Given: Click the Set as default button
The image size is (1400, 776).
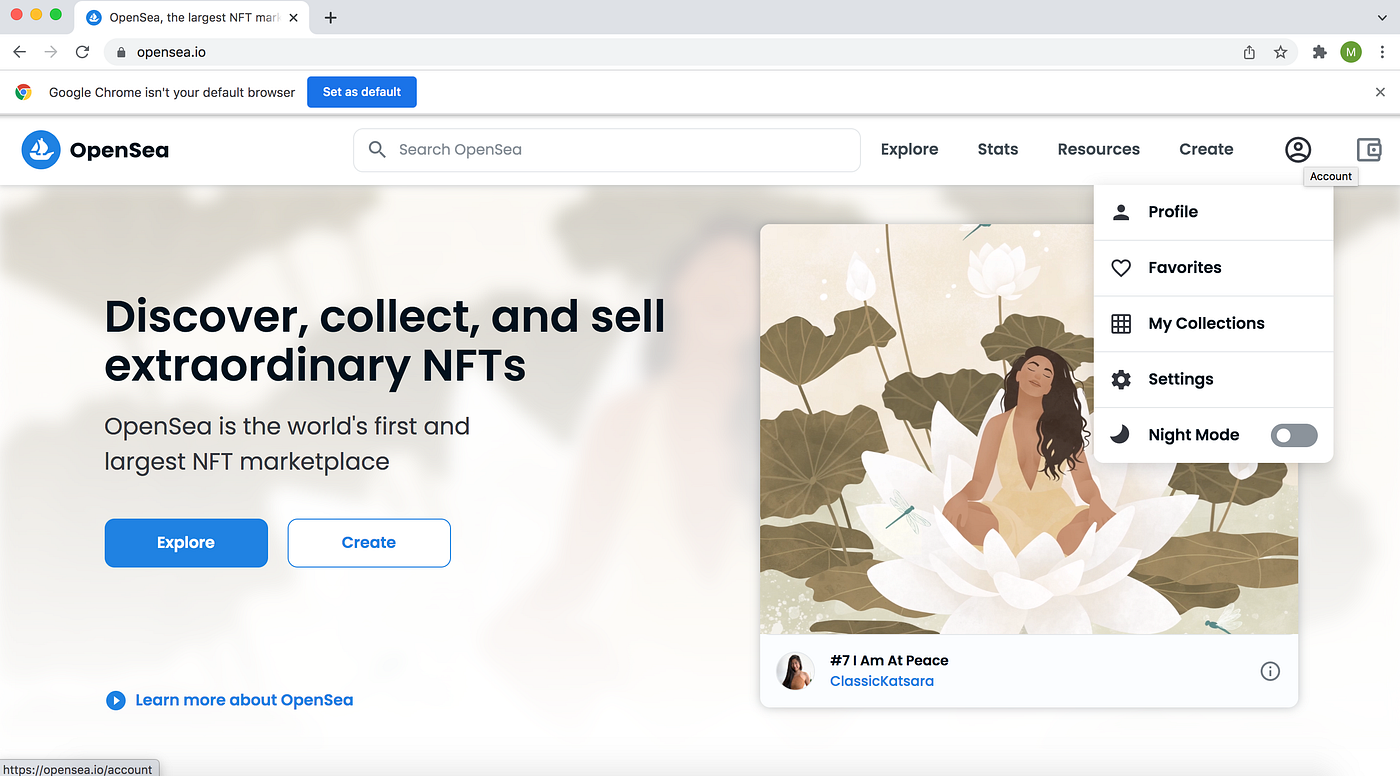Looking at the screenshot, I should [x=362, y=92].
